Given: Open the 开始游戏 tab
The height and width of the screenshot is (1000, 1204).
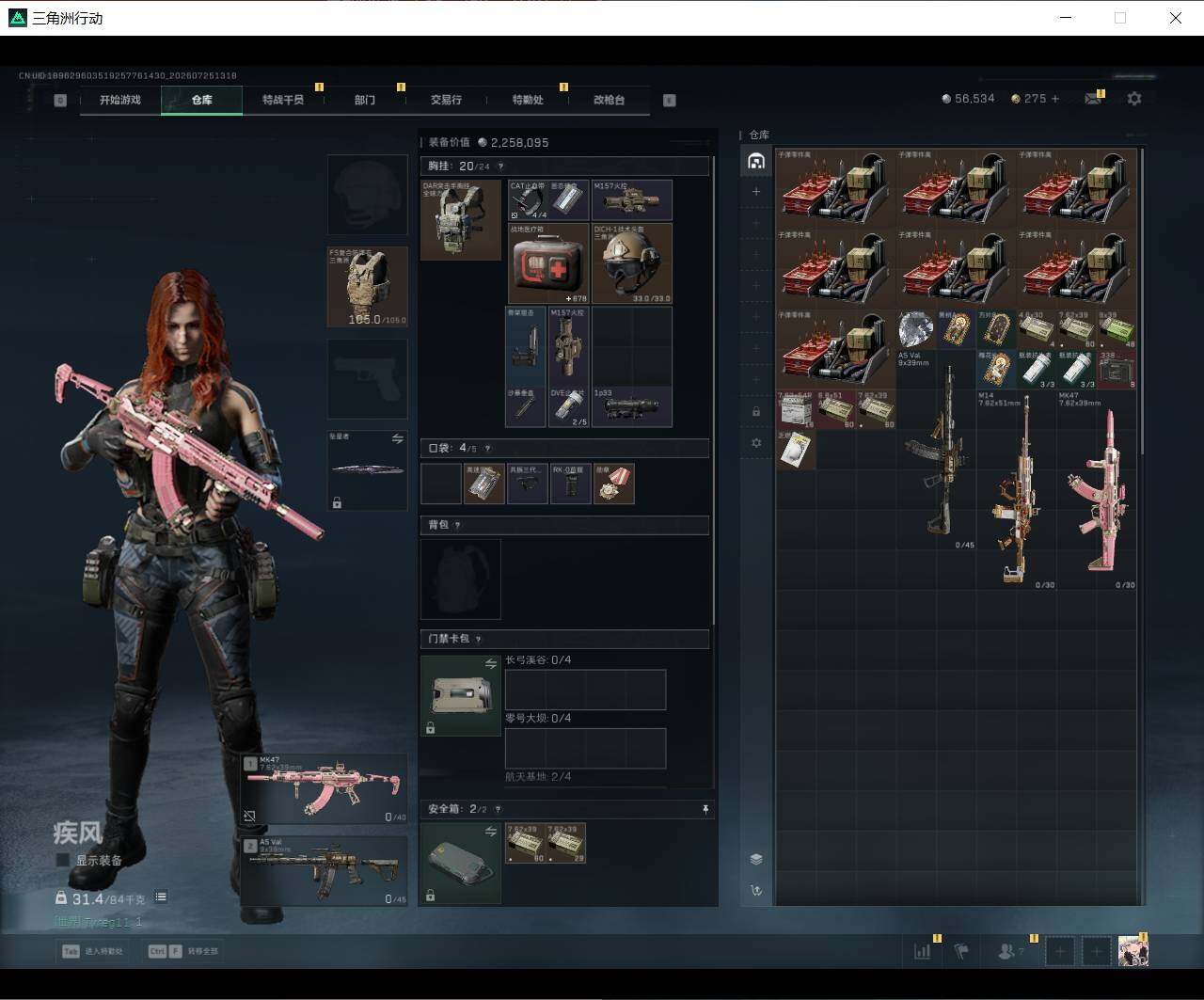Looking at the screenshot, I should (120, 100).
